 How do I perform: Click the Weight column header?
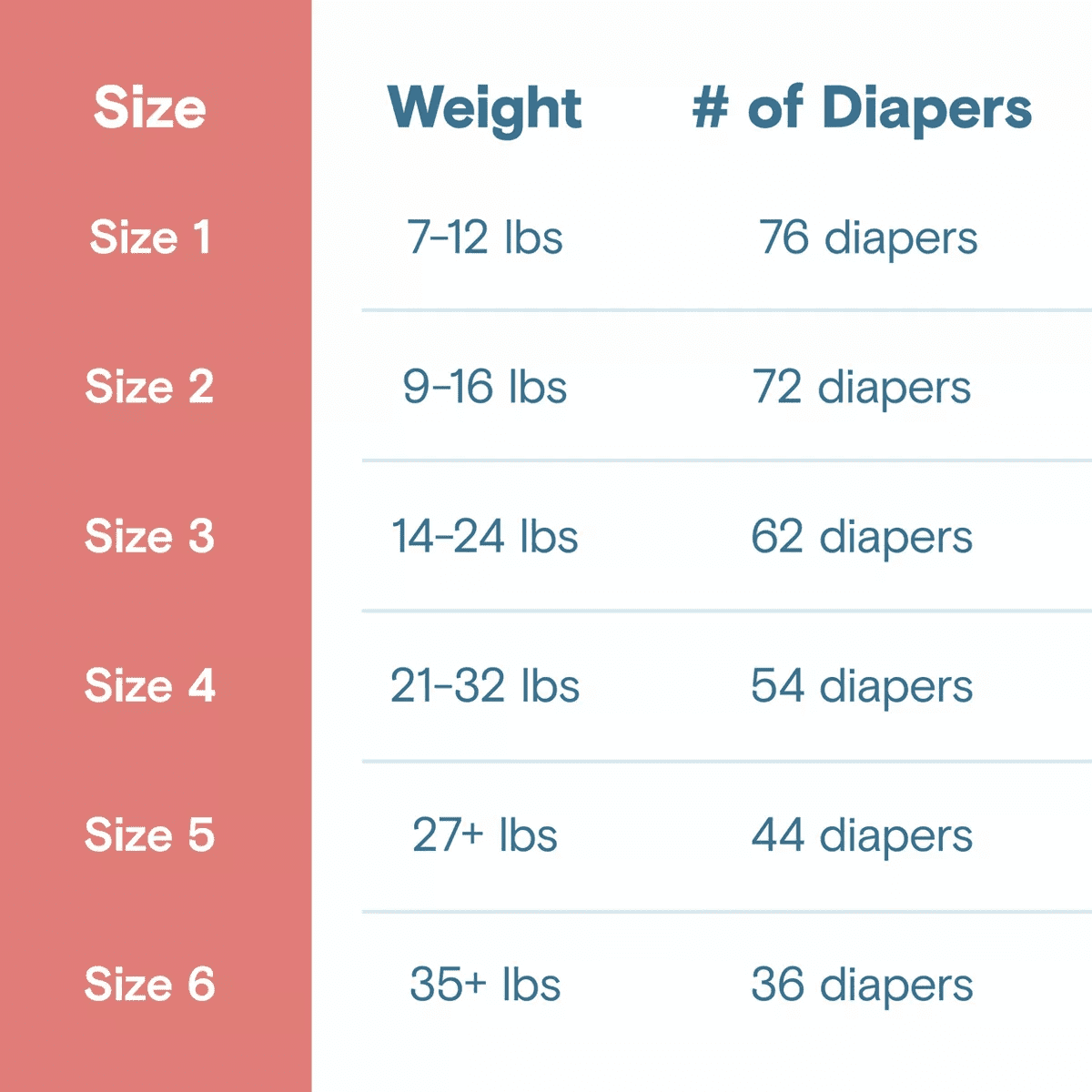point(484,109)
